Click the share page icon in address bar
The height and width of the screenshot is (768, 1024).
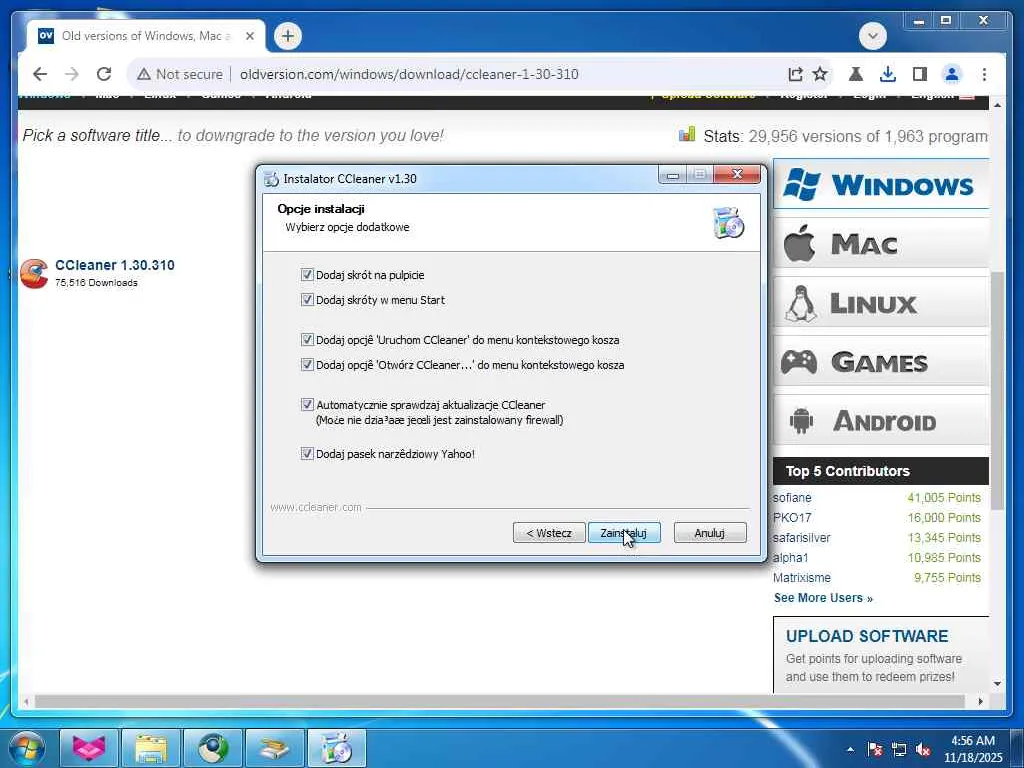tap(795, 74)
